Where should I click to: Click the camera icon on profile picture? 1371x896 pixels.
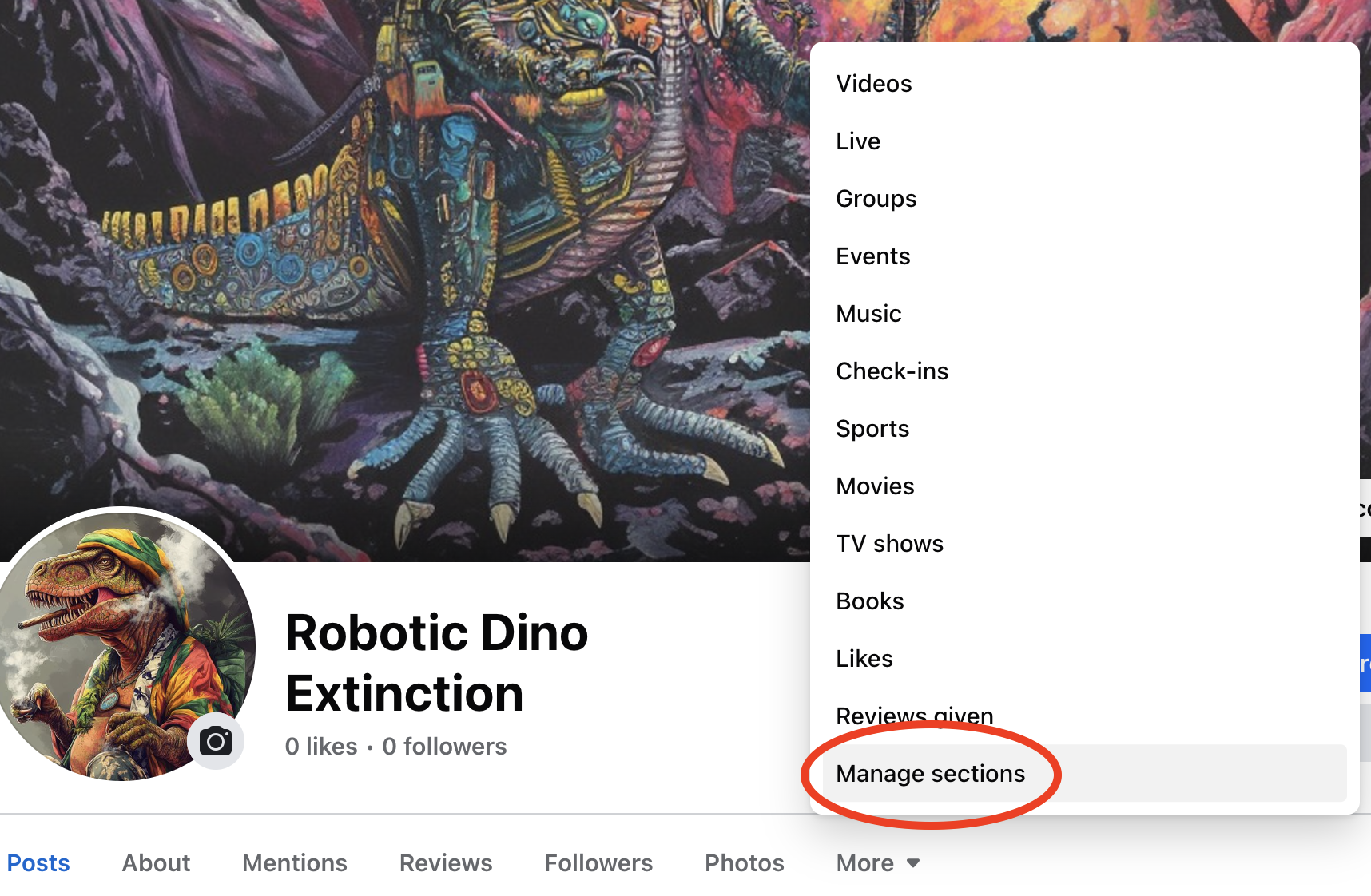215,742
